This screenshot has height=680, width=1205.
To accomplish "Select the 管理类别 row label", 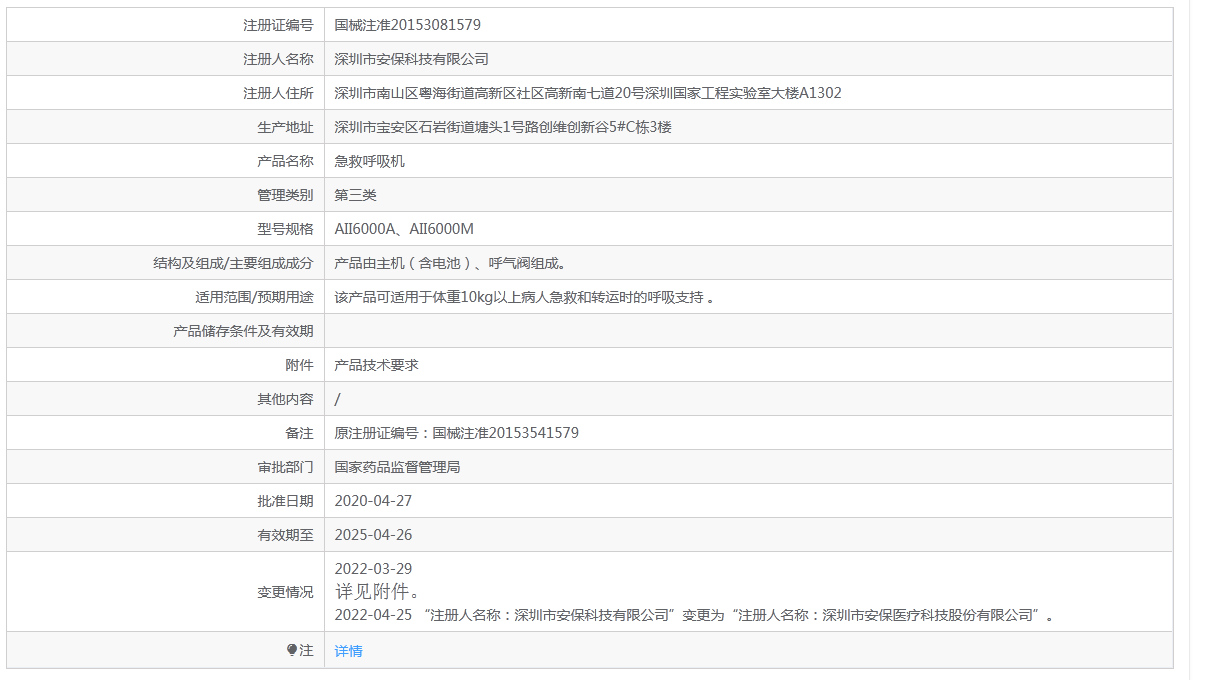I will coord(285,195).
